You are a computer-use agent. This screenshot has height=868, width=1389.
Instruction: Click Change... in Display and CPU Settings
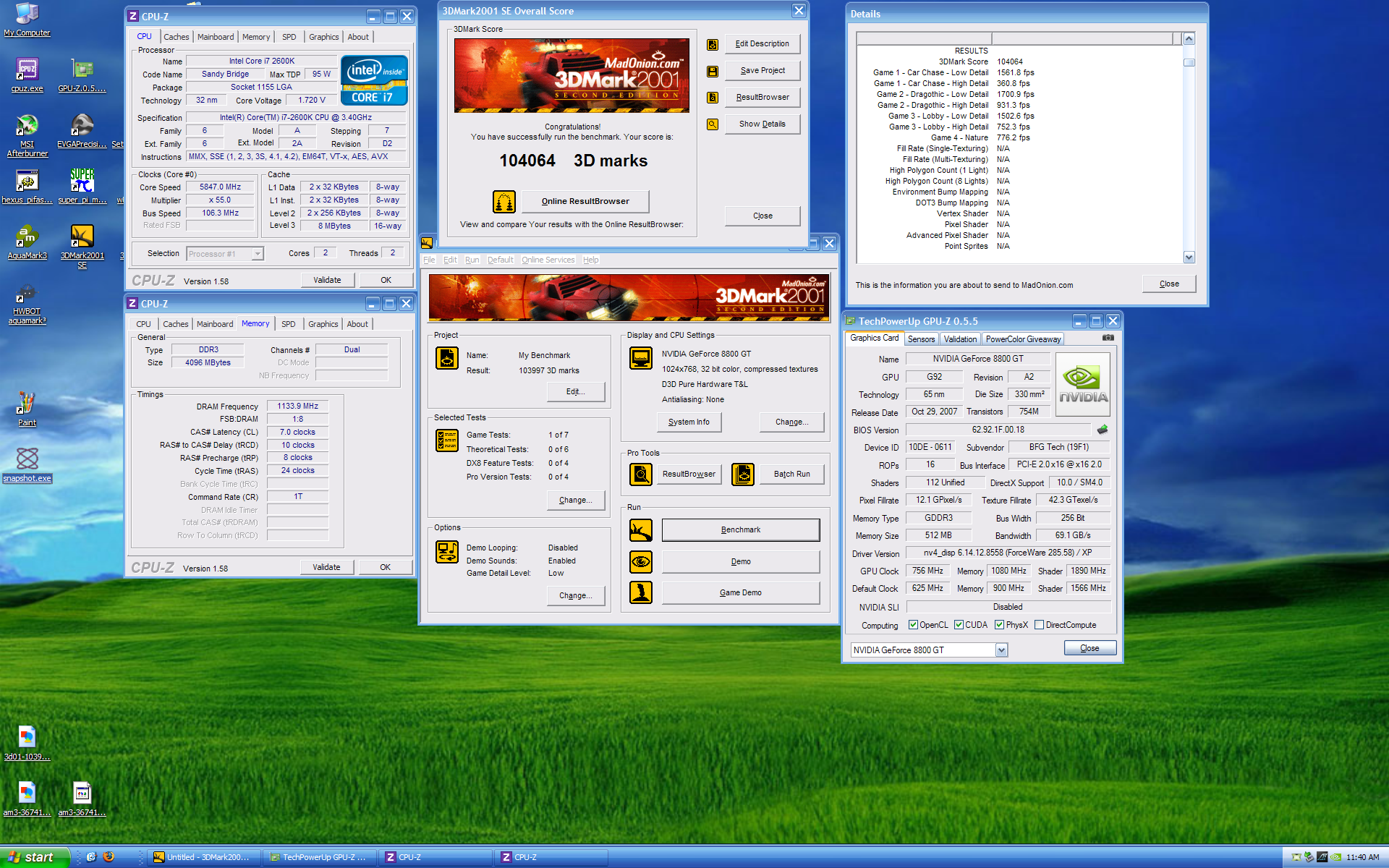(x=792, y=422)
